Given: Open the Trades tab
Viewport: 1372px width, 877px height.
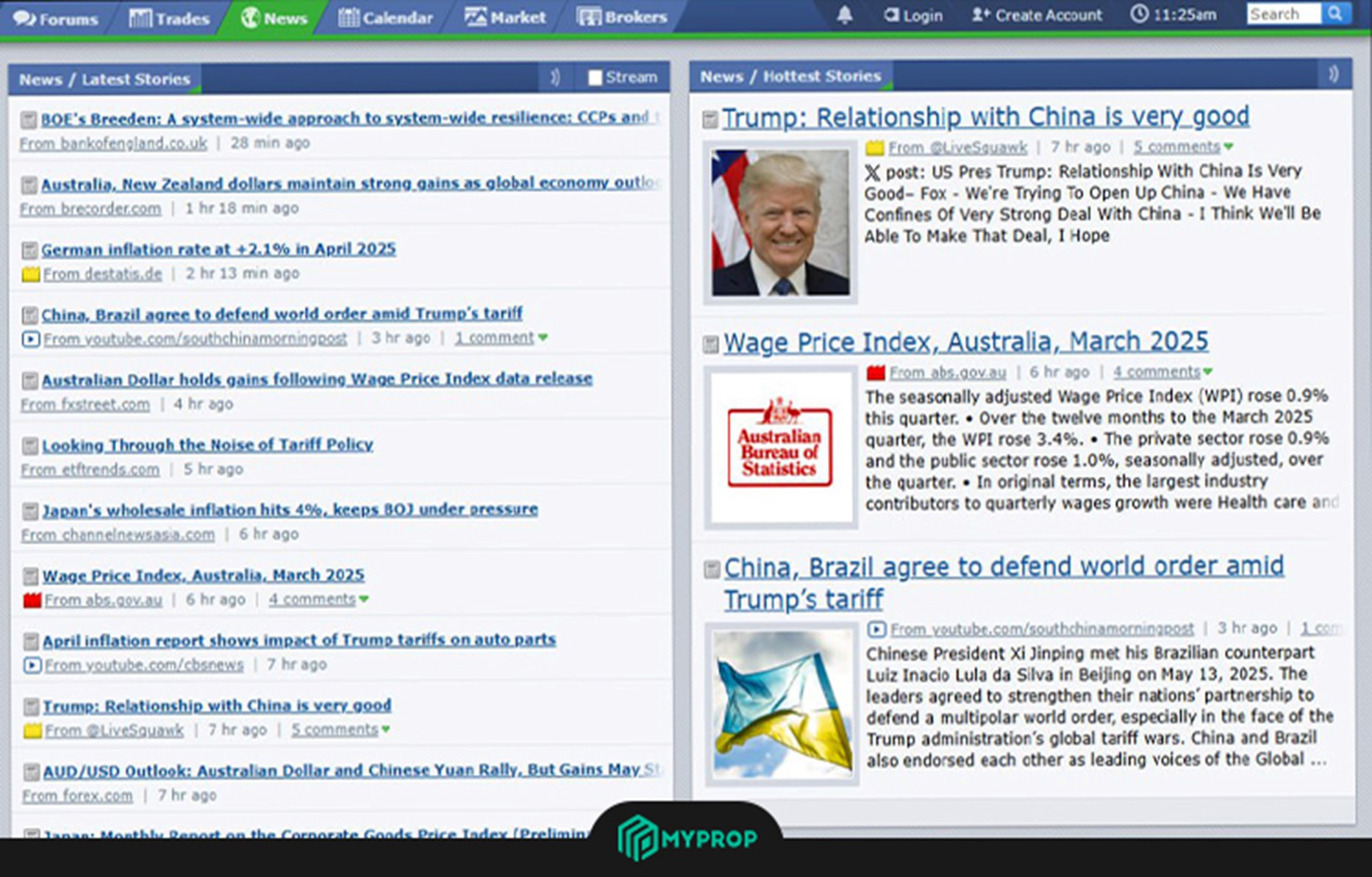Looking at the screenshot, I should click(168, 18).
